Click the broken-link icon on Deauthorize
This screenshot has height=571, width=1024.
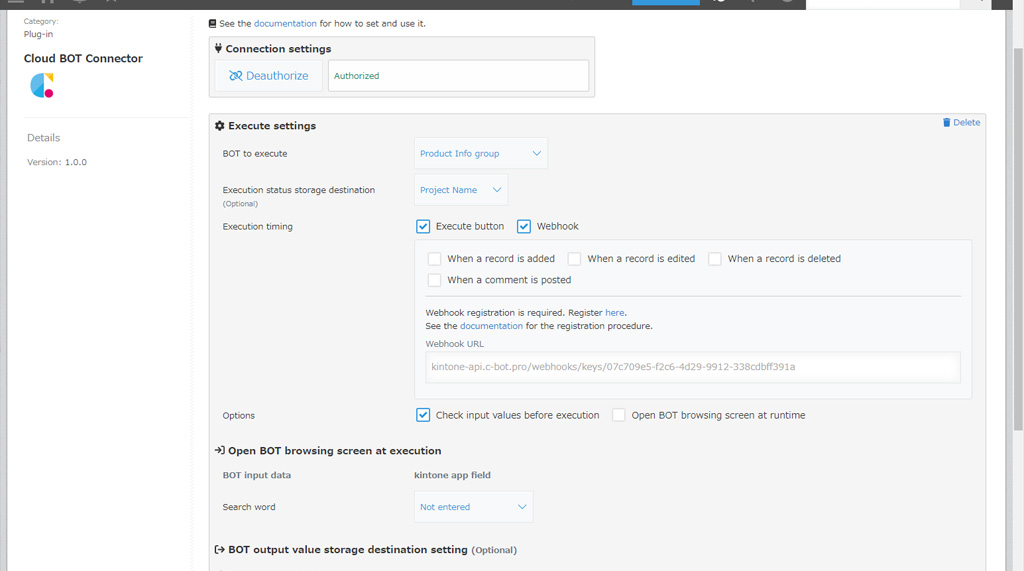(x=236, y=76)
